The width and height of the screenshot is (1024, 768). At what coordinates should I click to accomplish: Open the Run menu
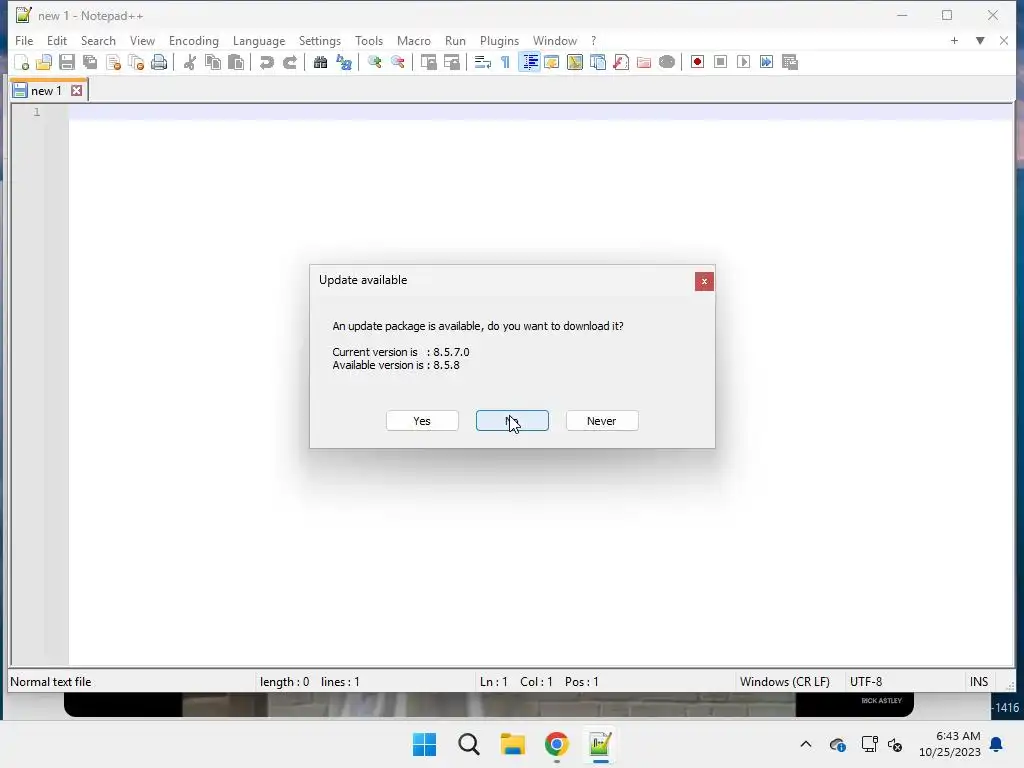[x=455, y=40]
